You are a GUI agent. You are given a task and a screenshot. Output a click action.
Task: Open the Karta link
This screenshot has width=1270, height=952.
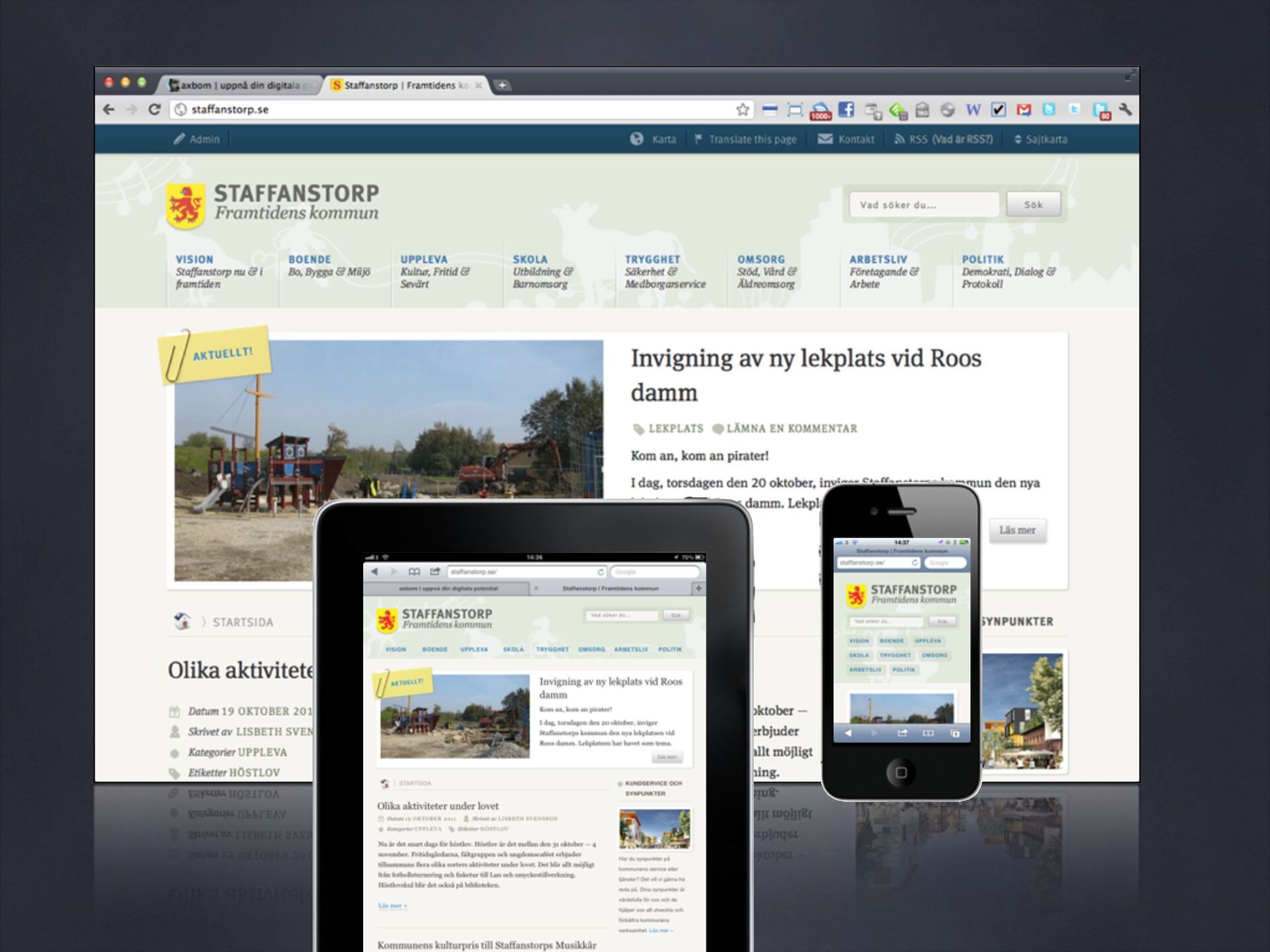point(654,139)
